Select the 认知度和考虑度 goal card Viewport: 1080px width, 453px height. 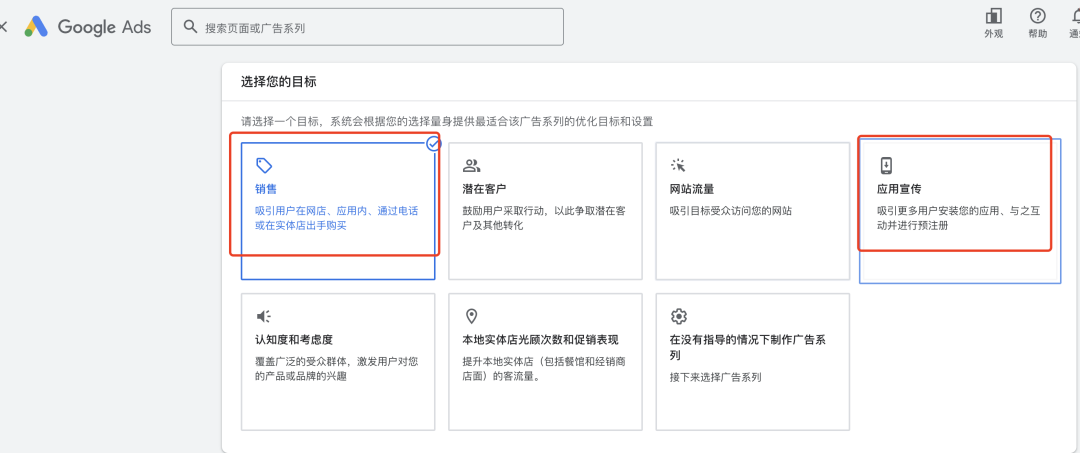(x=338, y=361)
